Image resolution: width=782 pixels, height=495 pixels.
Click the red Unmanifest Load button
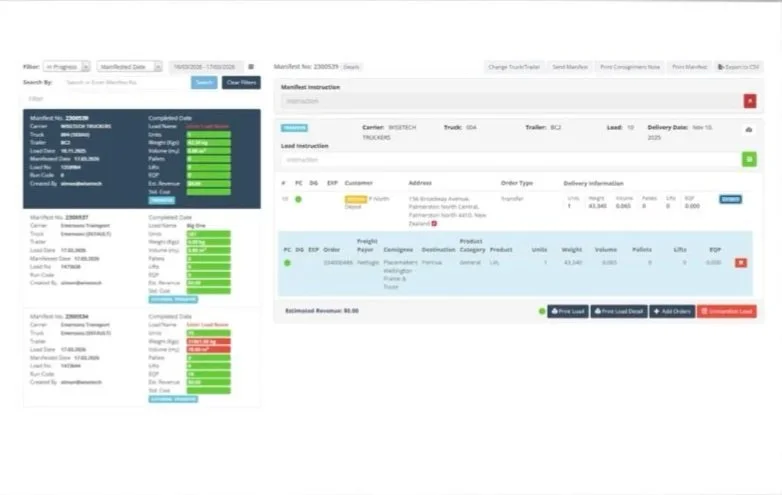click(x=727, y=312)
